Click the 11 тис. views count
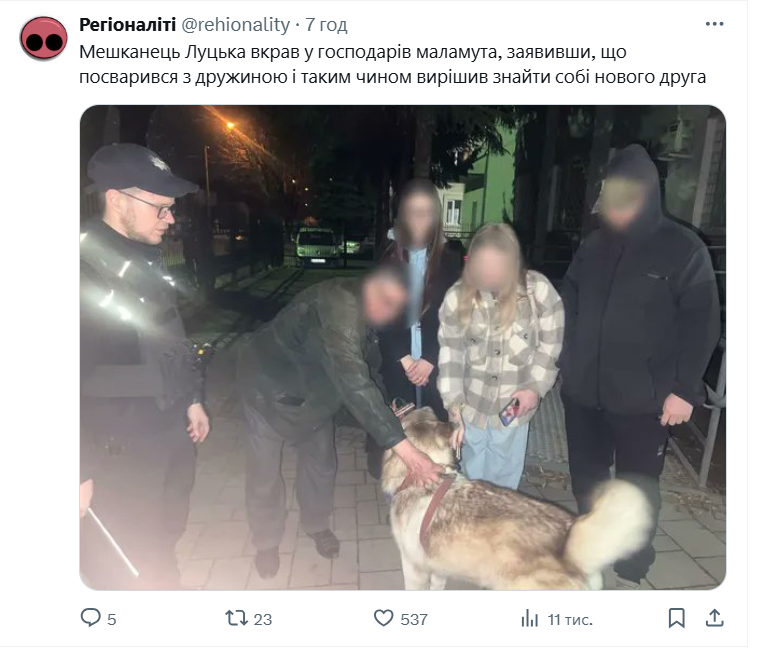Viewport: 779px width, 648px height. click(570, 619)
